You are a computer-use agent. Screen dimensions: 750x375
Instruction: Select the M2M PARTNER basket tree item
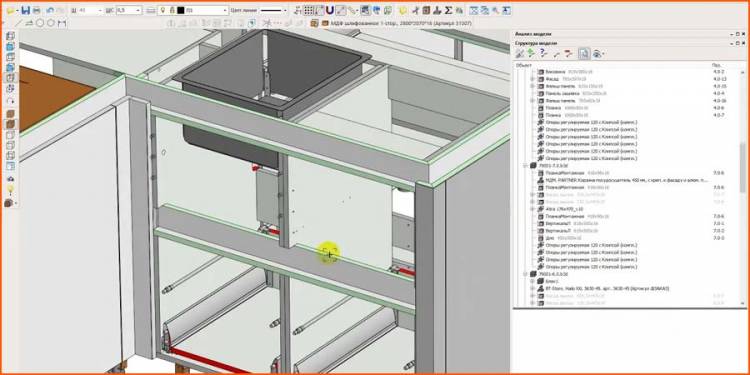(622, 180)
